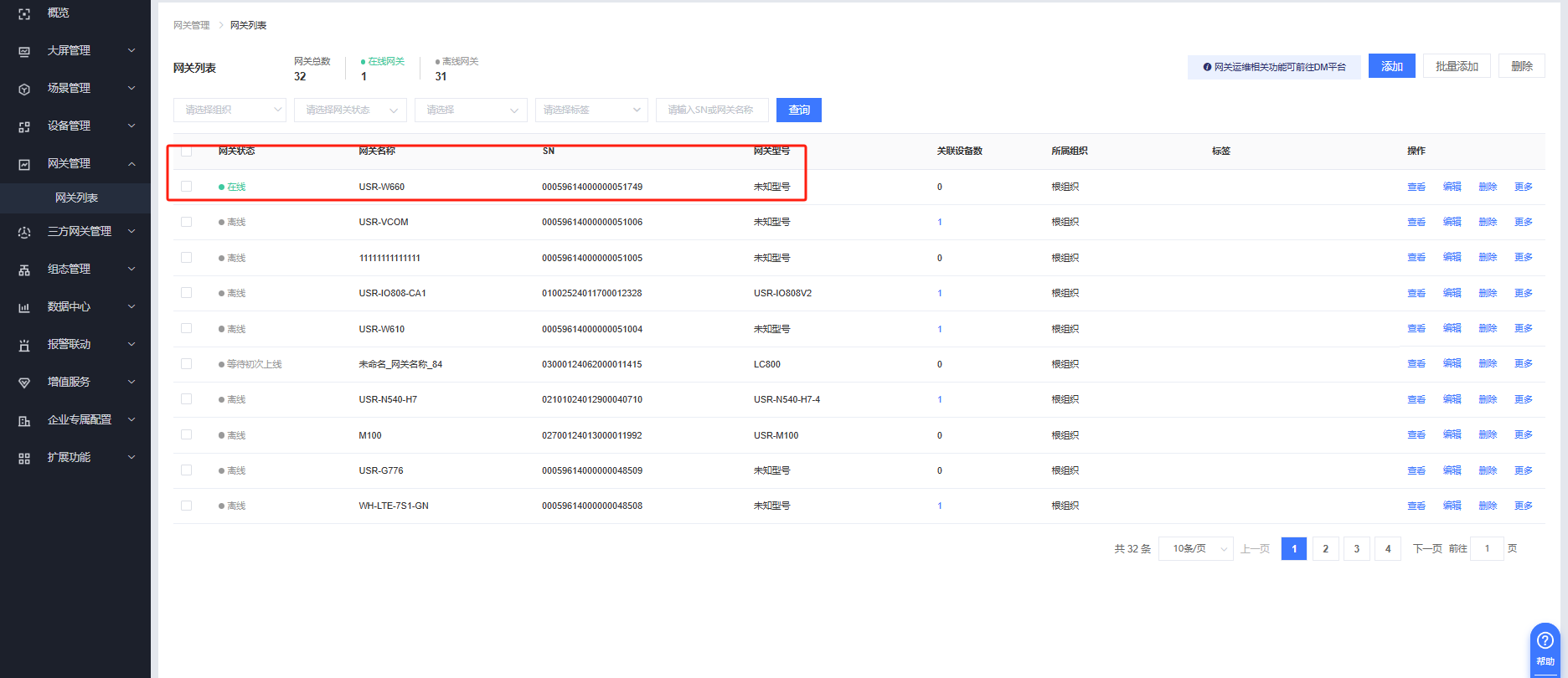Open the 10 items per page dropdown
Image resolution: width=1568 pixels, height=678 pixels.
[x=1195, y=549]
